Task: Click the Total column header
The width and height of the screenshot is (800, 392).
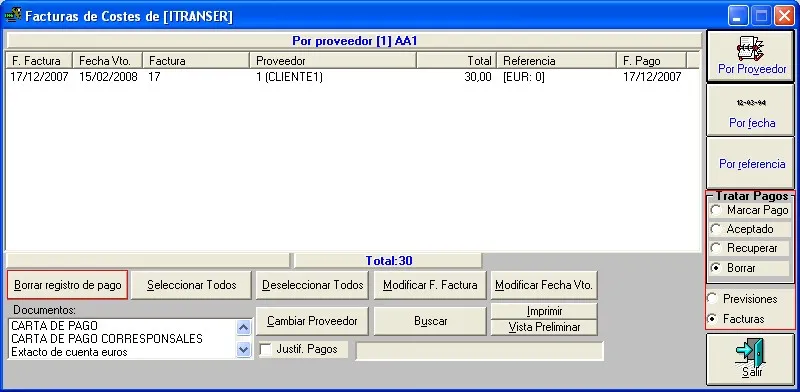Action: click(x=457, y=61)
